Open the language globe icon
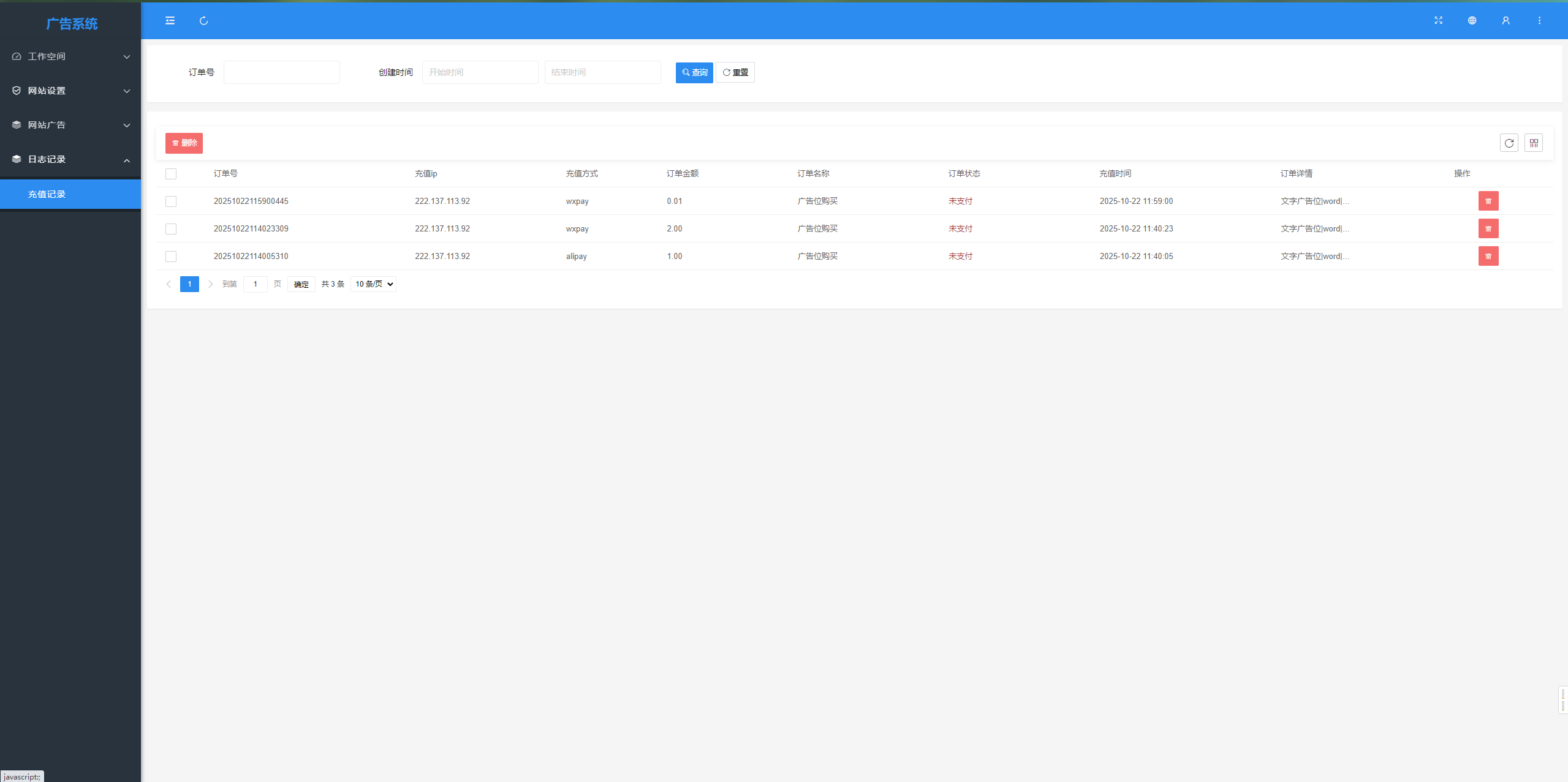Image resolution: width=1568 pixels, height=782 pixels. click(x=1472, y=21)
